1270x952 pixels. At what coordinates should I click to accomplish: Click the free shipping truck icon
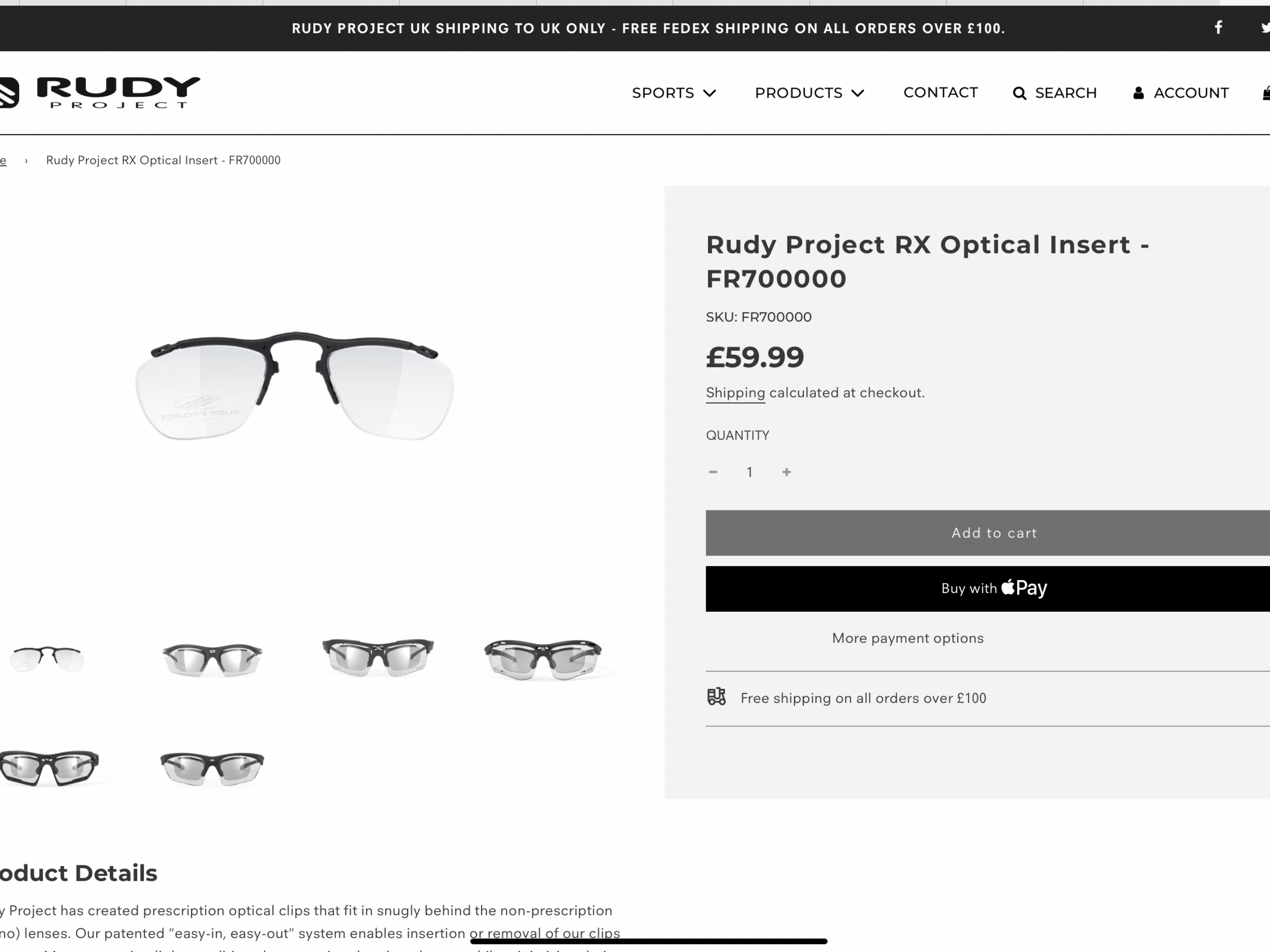(716, 696)
